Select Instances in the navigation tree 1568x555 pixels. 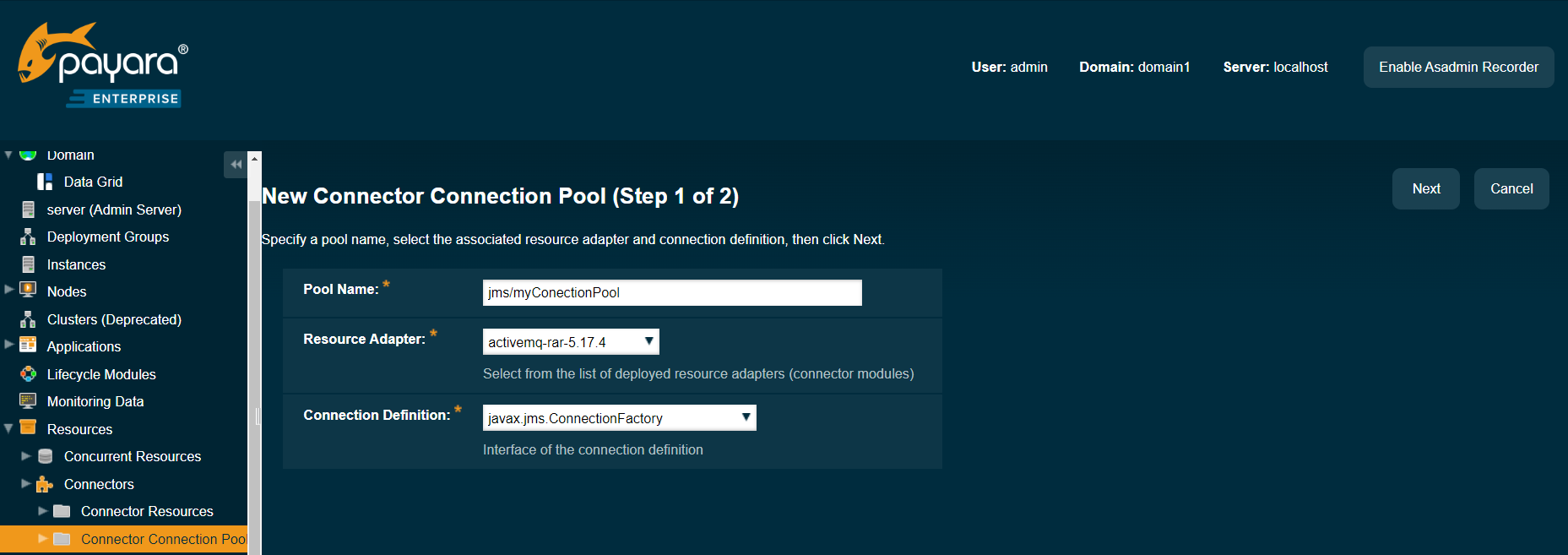pos(76,264)
